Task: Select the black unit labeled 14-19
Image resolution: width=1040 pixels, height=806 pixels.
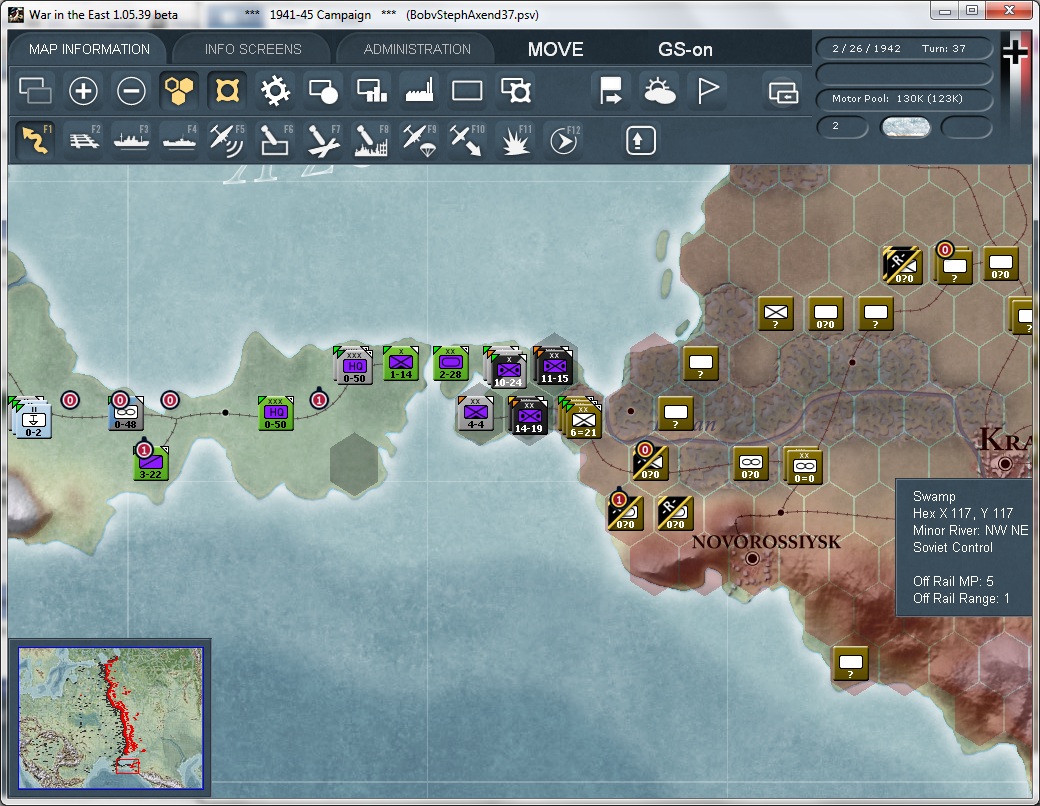Action: [529, 415]
